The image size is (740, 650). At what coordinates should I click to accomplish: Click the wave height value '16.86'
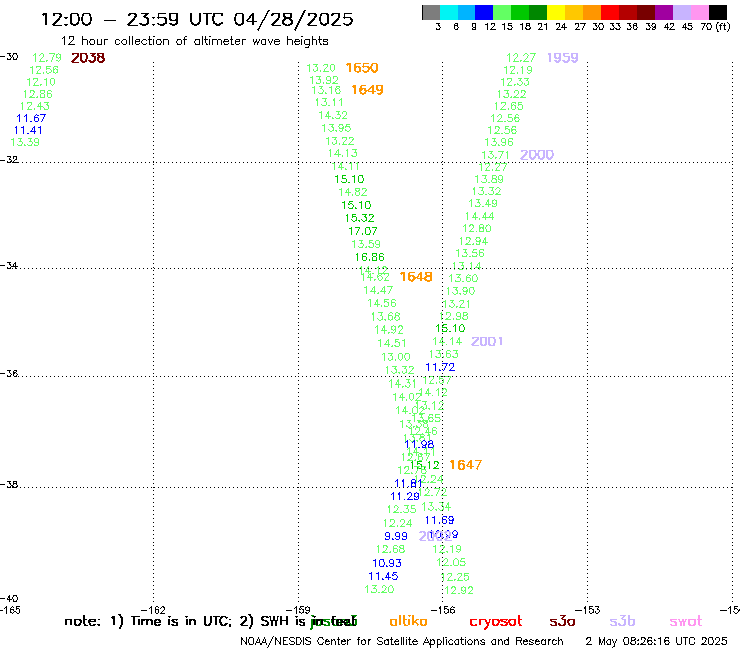tap(370, 257)
